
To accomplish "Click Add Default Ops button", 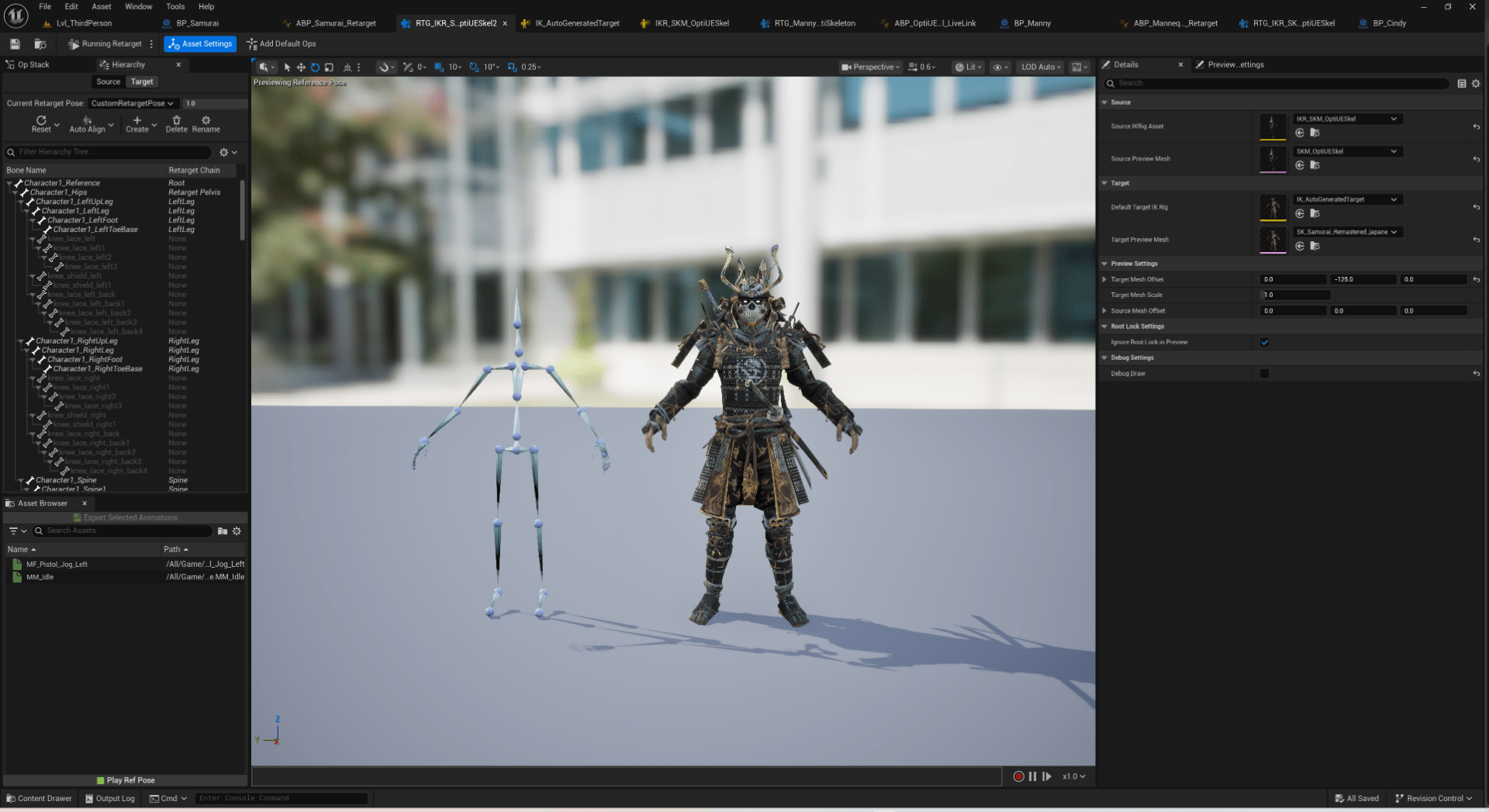I will 281,44.
